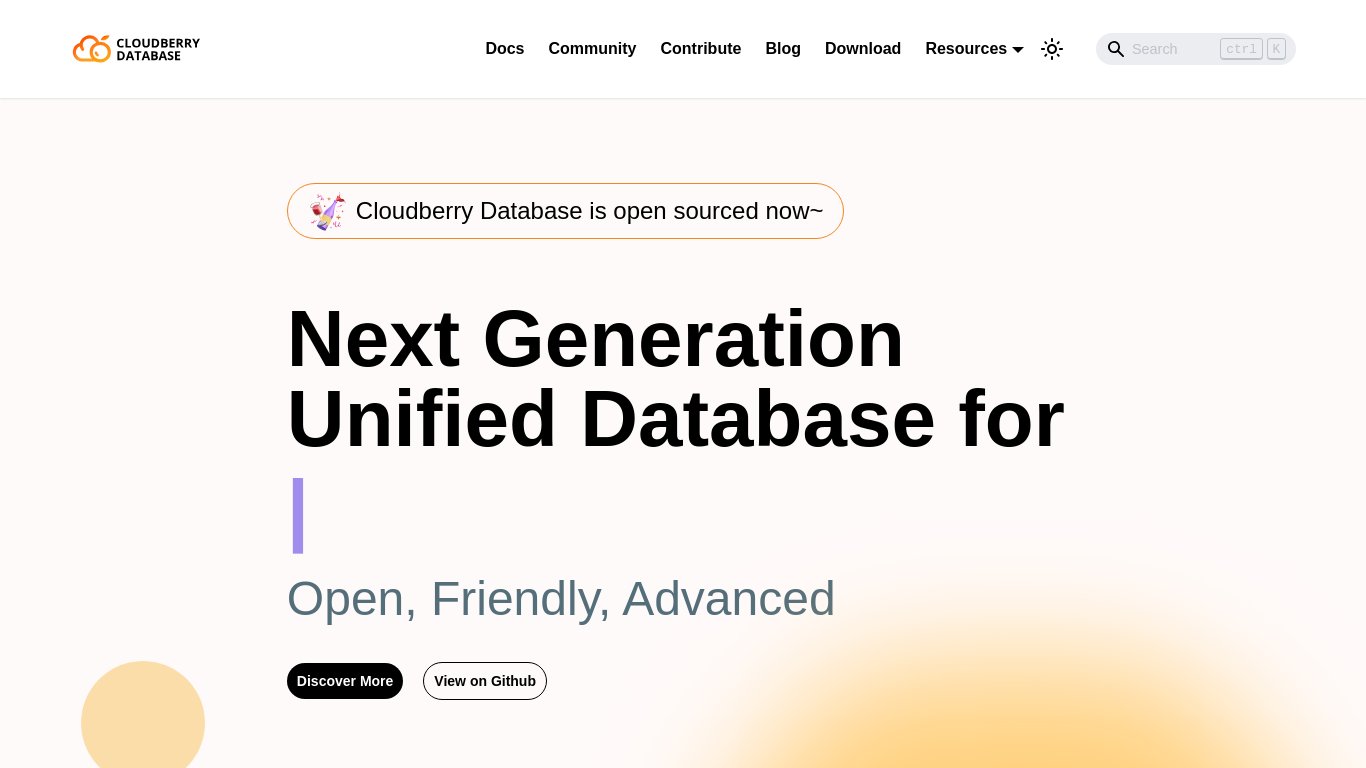1366x768 pixels.
Task: Focus the Search input field
Action: click(1196, 49)
